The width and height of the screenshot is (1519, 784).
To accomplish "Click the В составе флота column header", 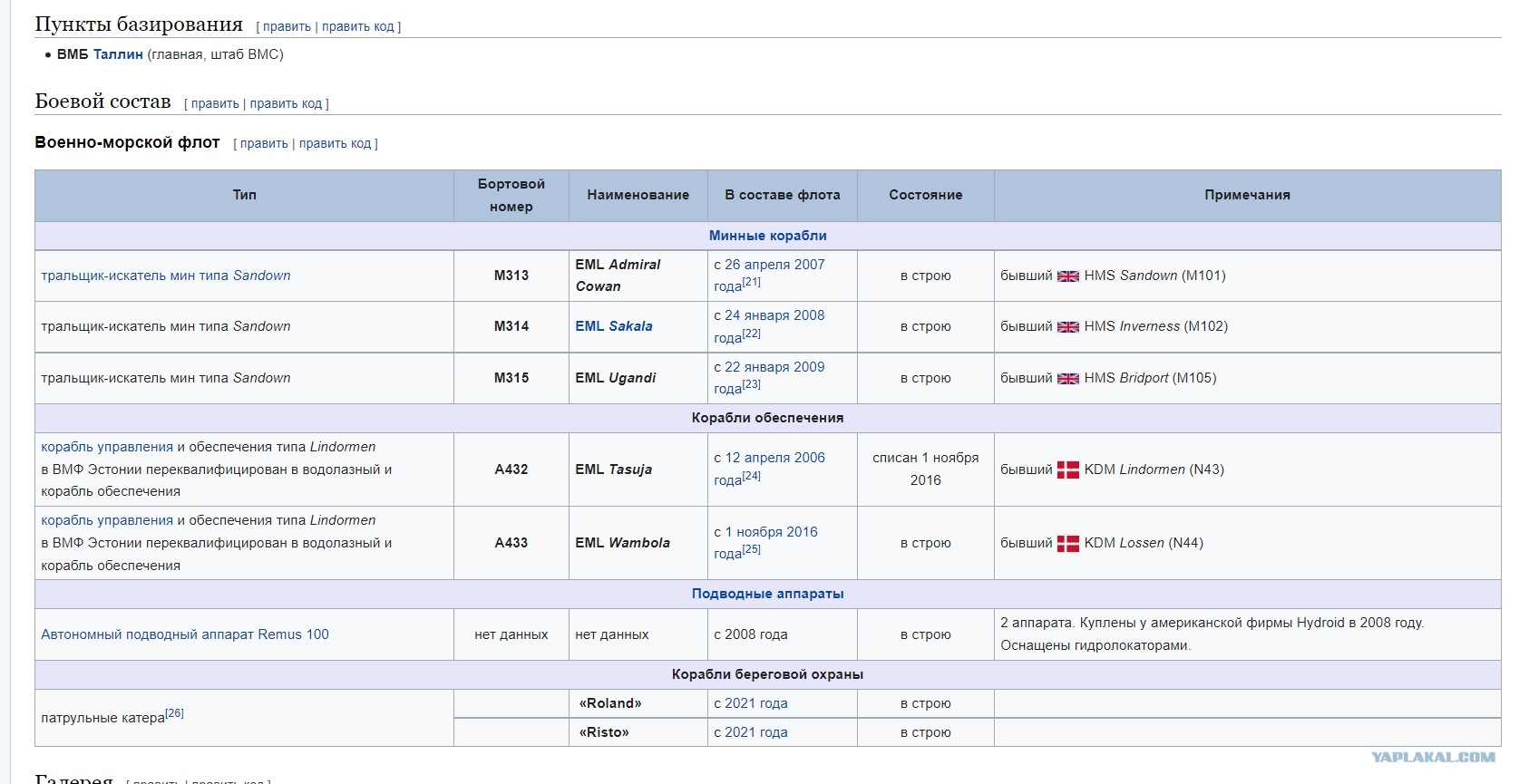I will coord(783,195).
